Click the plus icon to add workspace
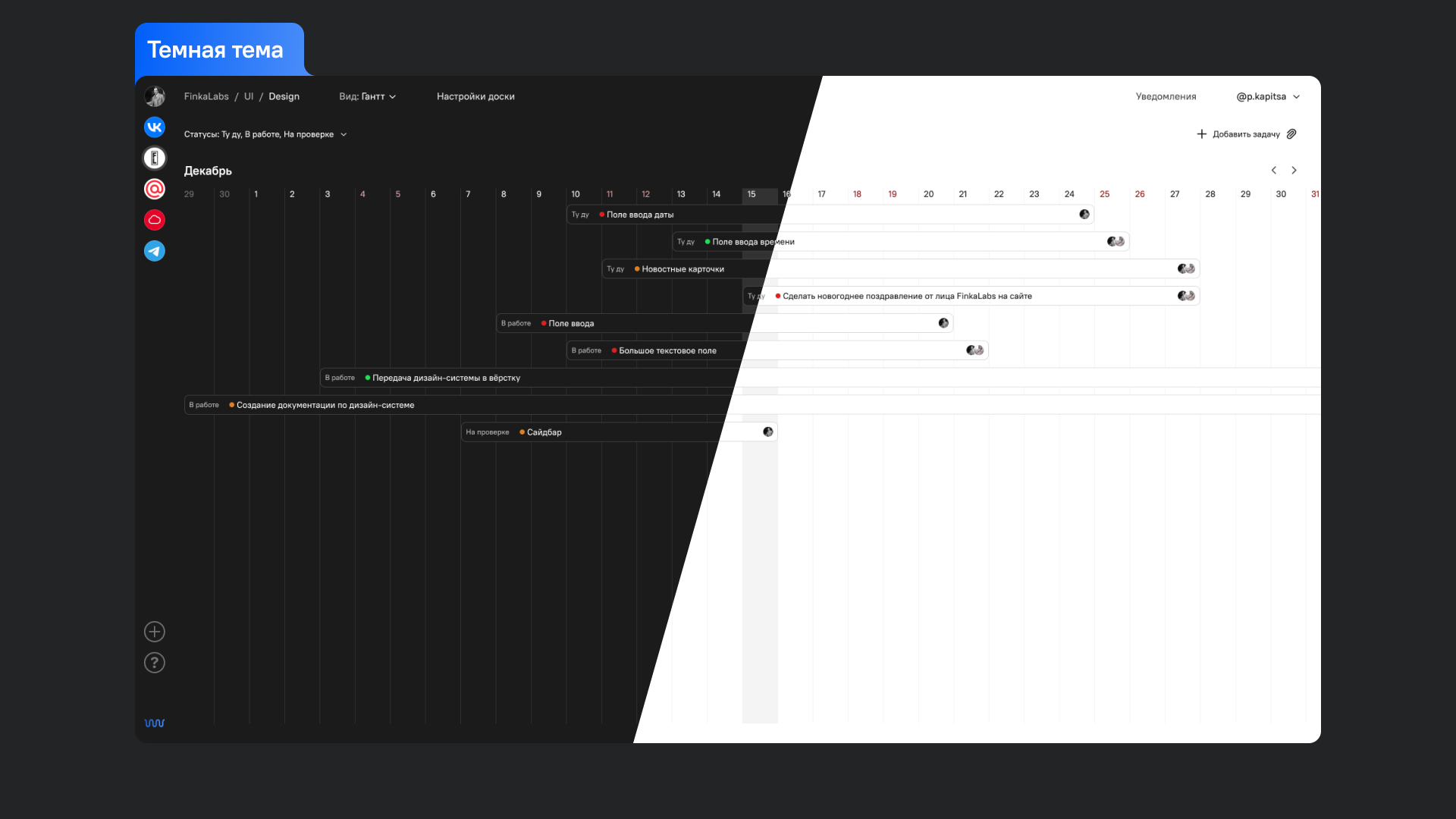The image size is (1456, 819). pos(155,632)
